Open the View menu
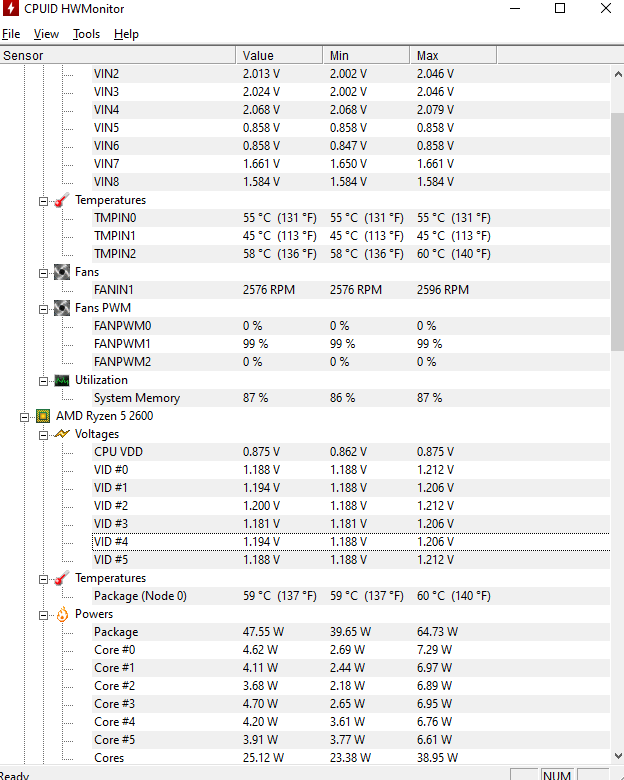This screenshot has width=624, height=780. click(46, 34)
